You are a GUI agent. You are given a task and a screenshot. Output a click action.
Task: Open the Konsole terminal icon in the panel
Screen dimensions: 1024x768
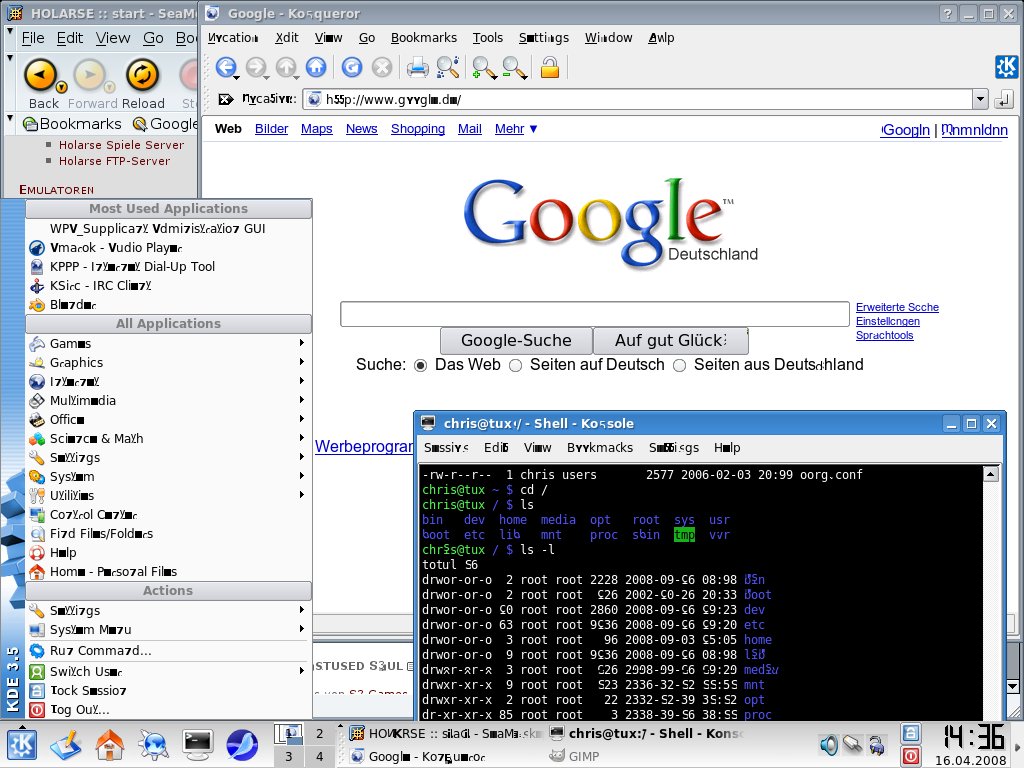(197, 744)
